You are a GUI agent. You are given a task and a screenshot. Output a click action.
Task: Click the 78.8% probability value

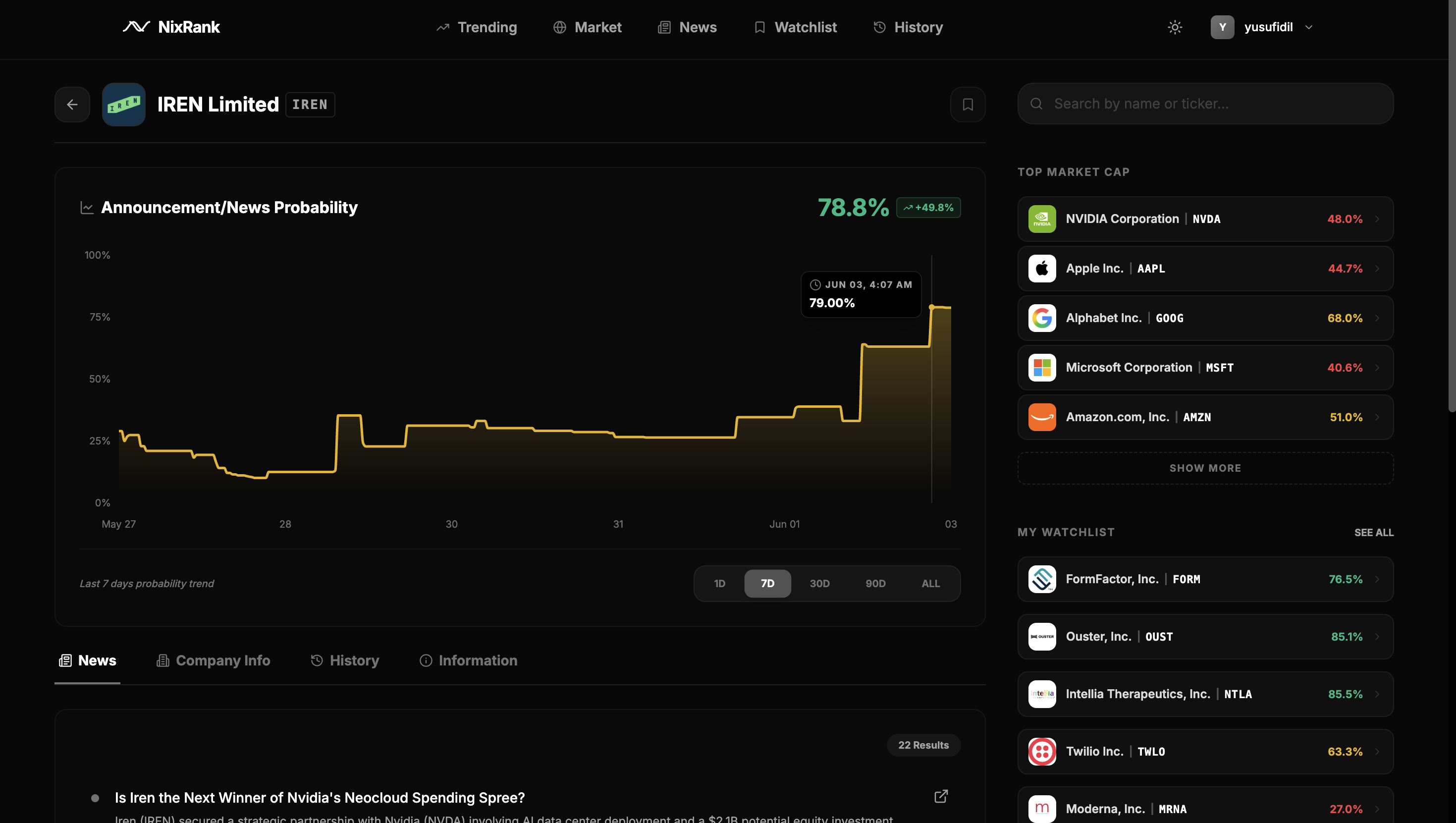(x=853, y=208)
